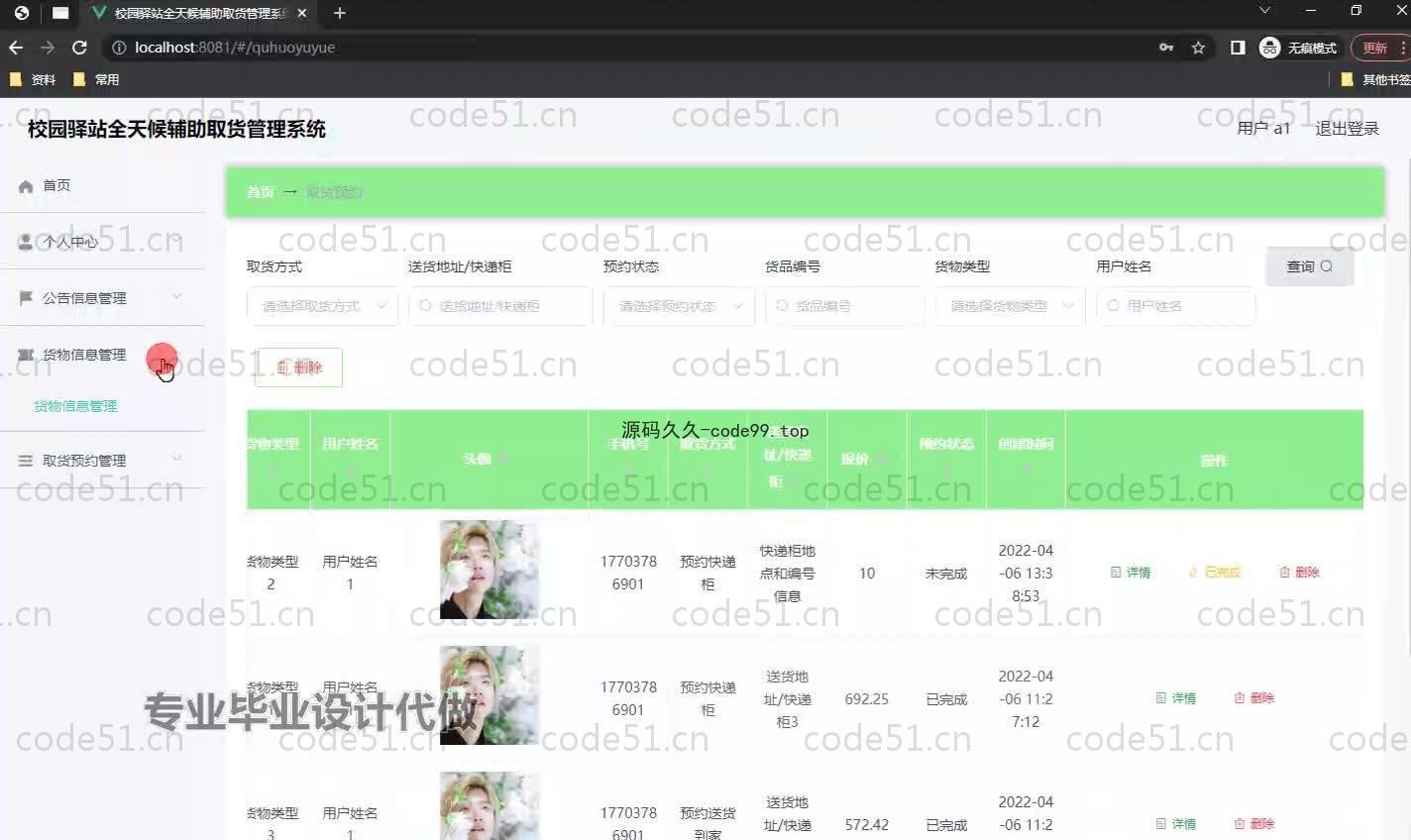Click the magnifier icon inside 查询 button
The height and width of the screenshot is (840, 1411).
click(x=1326, y=266)
